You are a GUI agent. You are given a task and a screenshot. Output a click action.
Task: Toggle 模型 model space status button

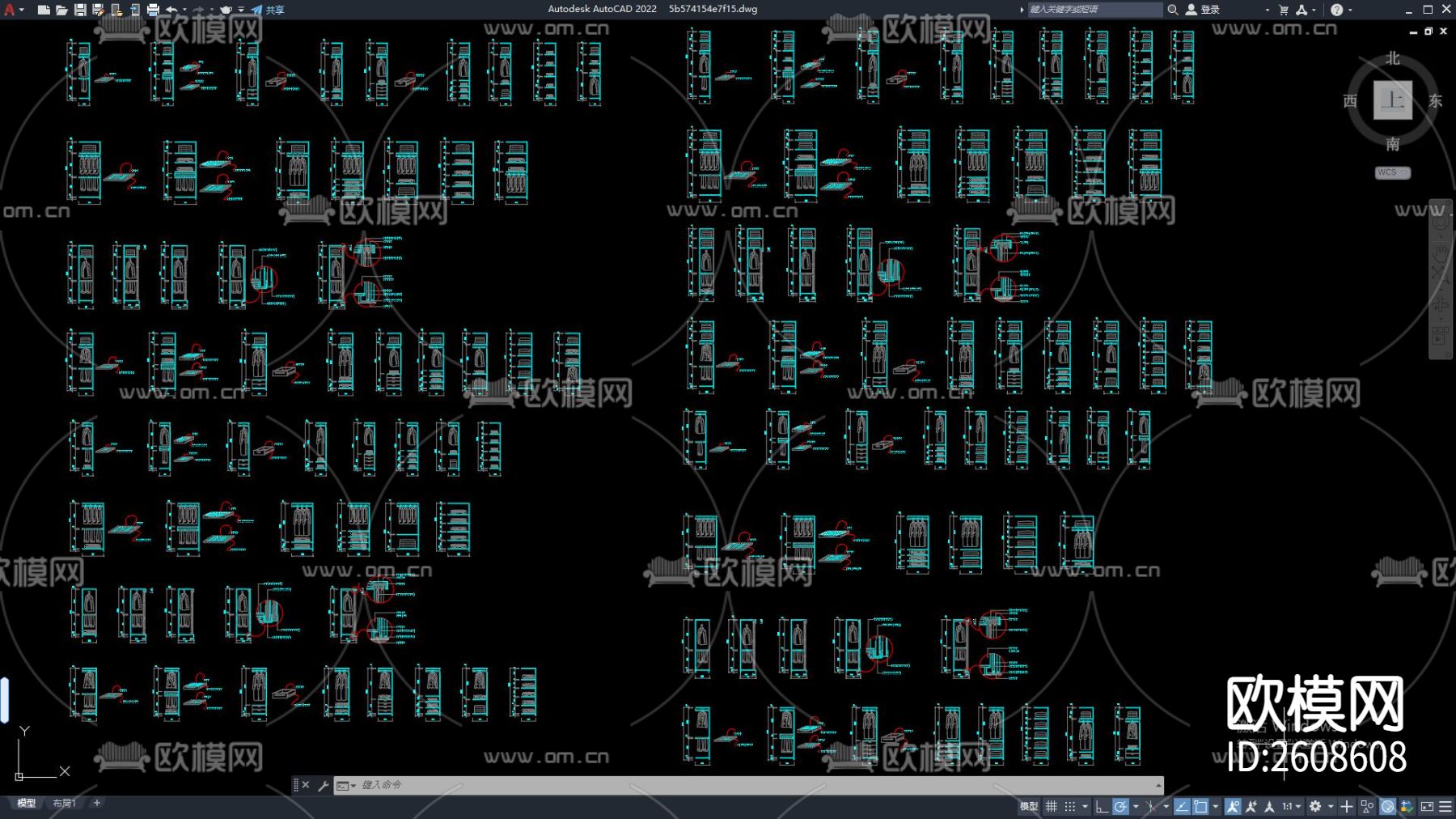[x=1029, y=806]
